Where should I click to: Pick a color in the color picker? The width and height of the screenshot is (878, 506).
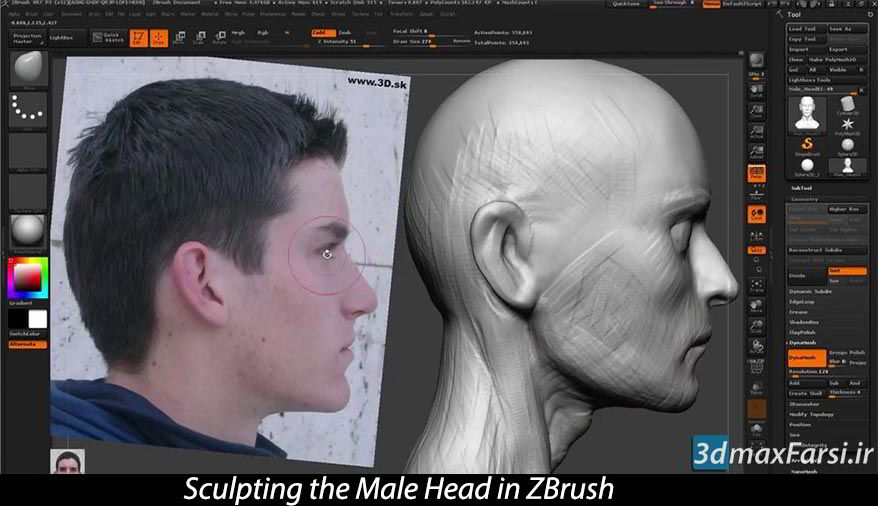click(x=28, y=278)
